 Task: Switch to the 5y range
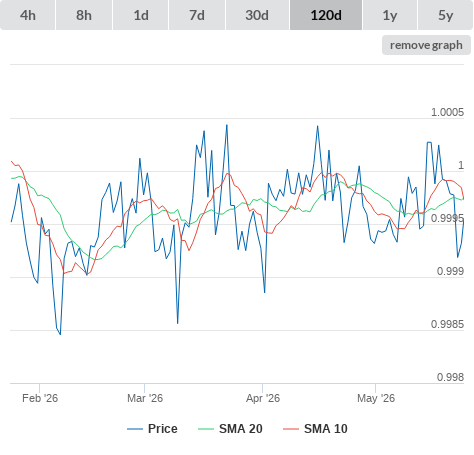[445, 15]
